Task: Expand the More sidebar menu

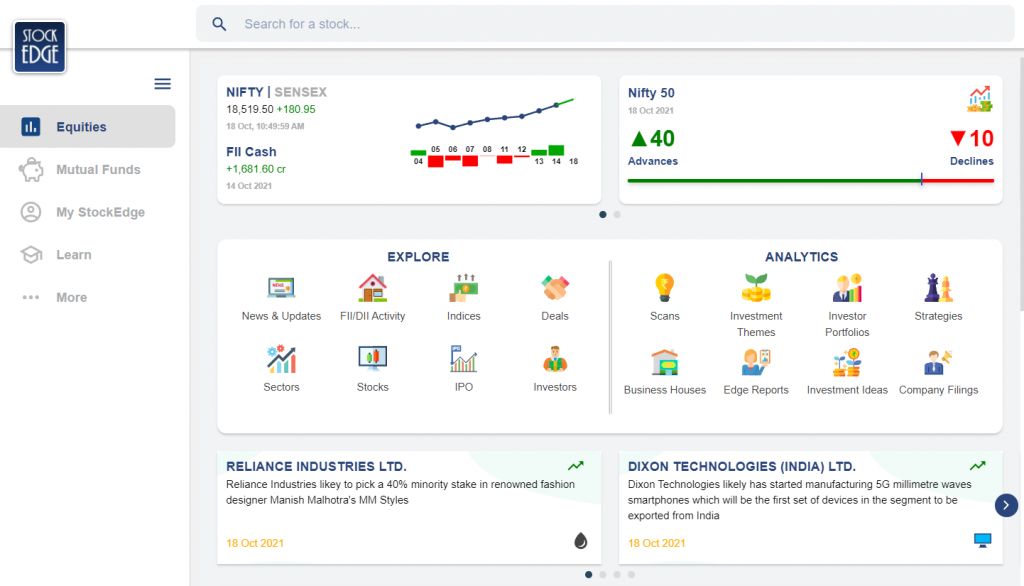Action: pyautogui.click(x=88, y=297)
